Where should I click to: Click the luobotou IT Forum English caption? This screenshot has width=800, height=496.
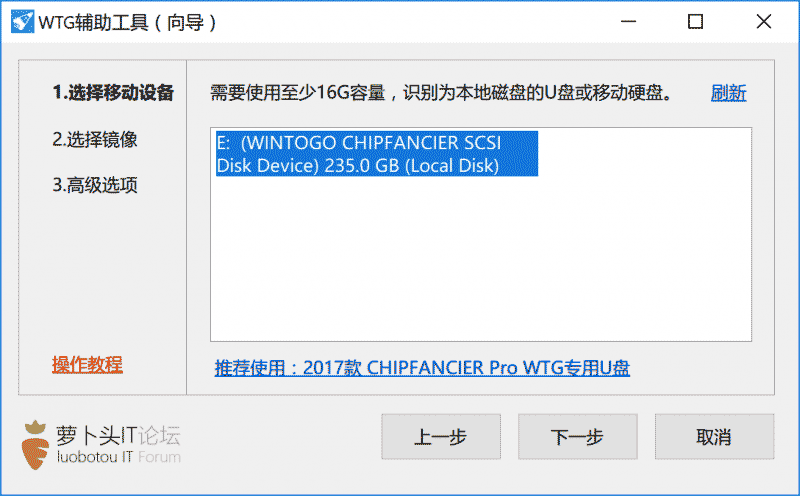pyautogui.click(x=118, y=458)
